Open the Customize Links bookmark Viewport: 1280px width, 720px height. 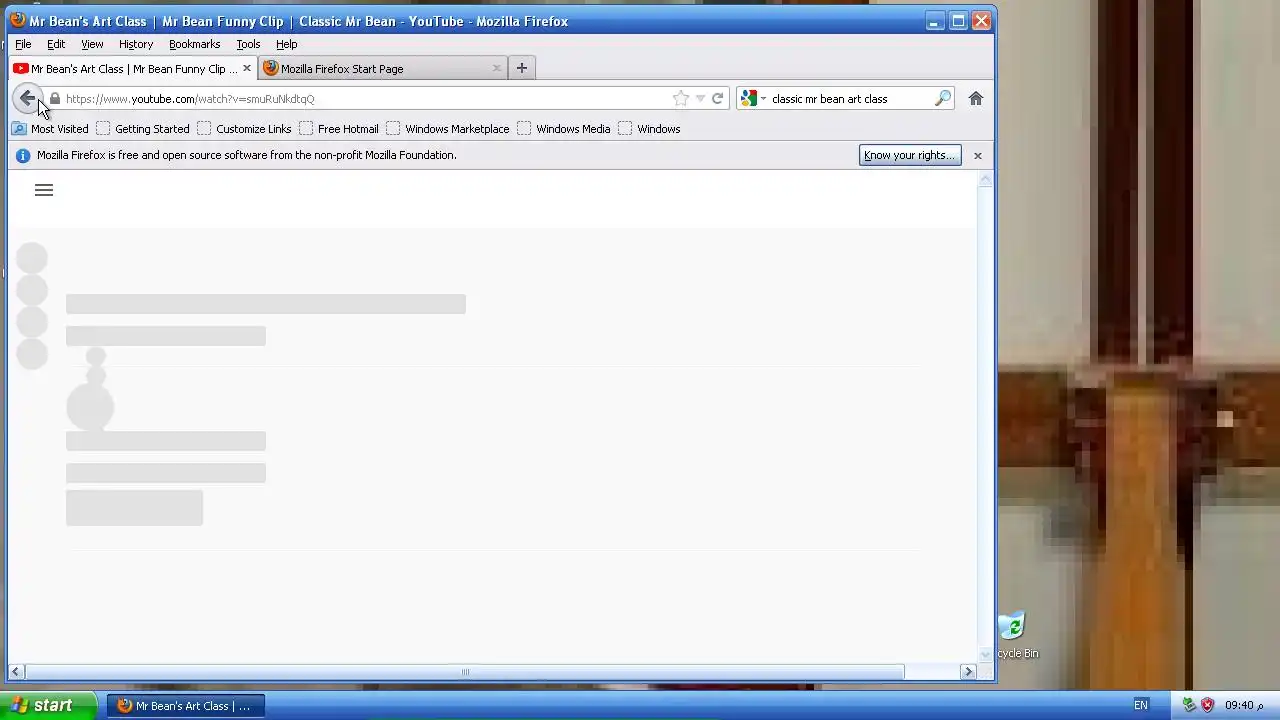pyautogui.click(x=244, y=129)
